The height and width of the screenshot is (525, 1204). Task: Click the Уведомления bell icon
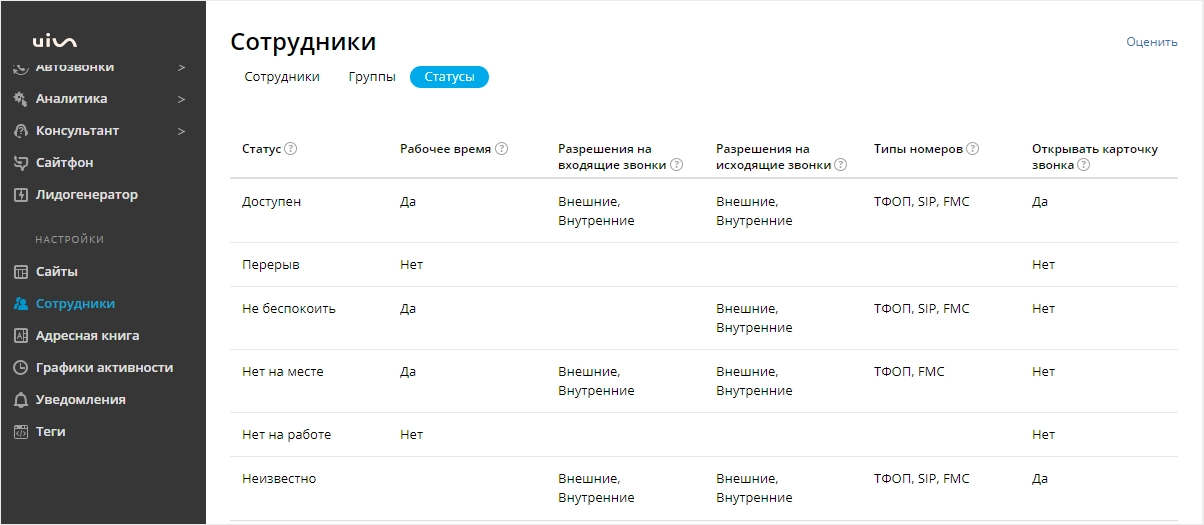coord(20,400)
